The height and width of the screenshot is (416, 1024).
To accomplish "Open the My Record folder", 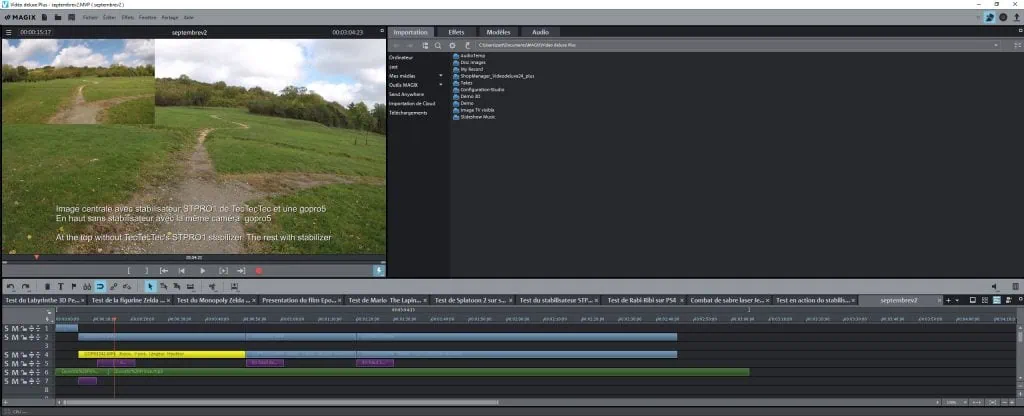I will click(x=468, y=69).
